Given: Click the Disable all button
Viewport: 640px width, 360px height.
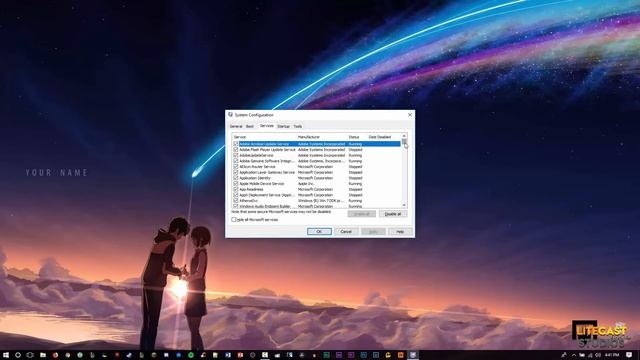Looking at the screenshot, I should tap(393, 214).
